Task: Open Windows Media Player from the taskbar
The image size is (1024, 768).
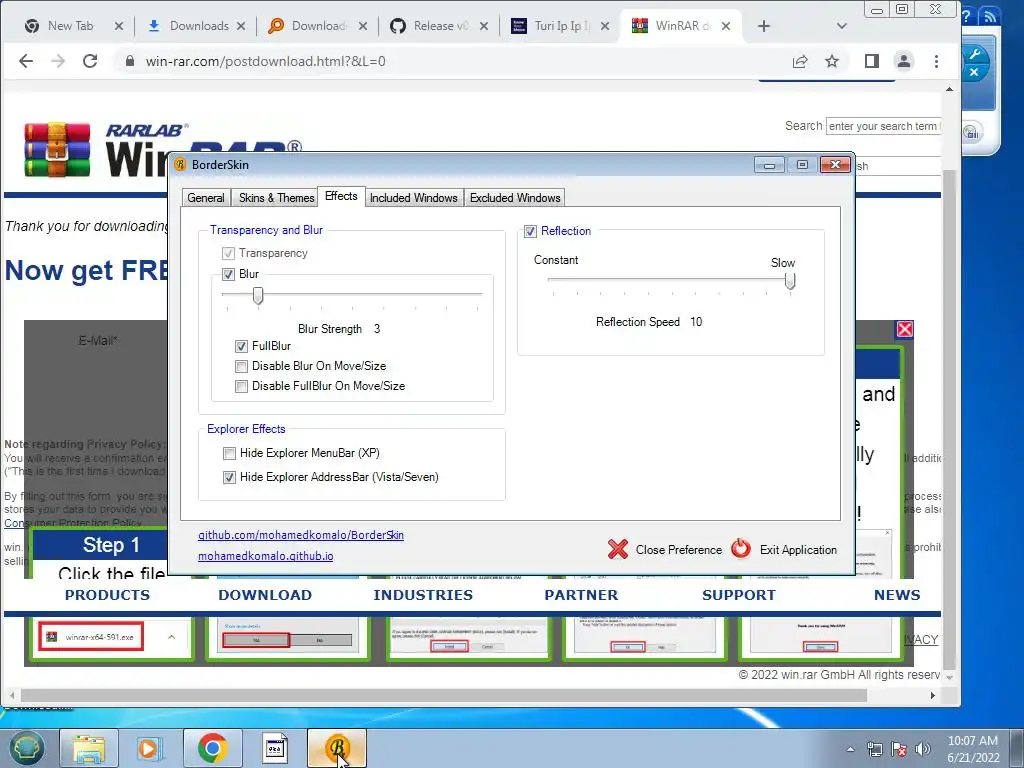Action: pos(150,748)
